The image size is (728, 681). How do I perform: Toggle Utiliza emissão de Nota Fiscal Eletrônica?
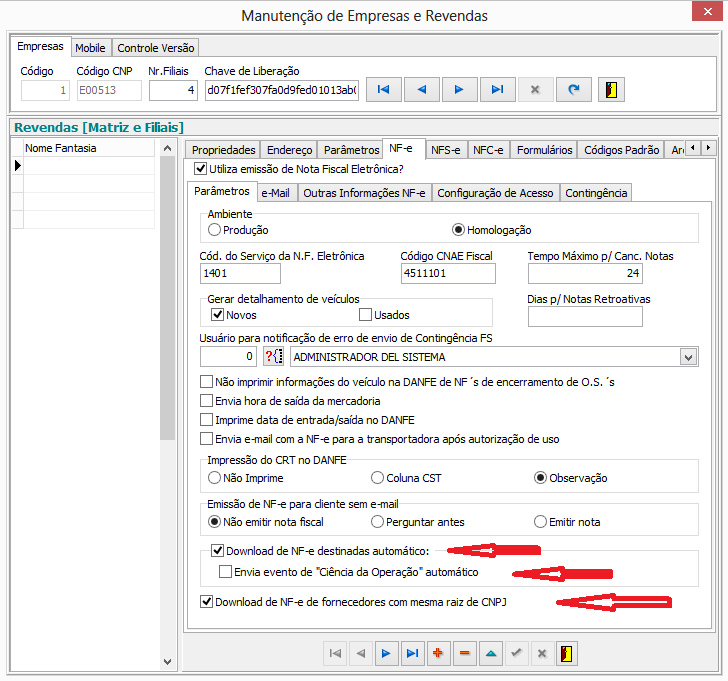(201, 169)
